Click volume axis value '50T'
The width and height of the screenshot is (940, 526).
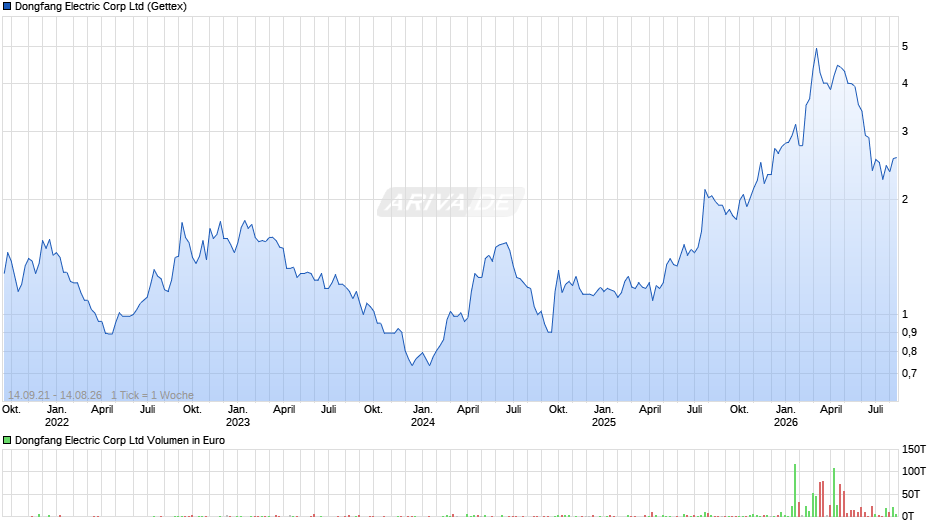[x=911, y=494]
